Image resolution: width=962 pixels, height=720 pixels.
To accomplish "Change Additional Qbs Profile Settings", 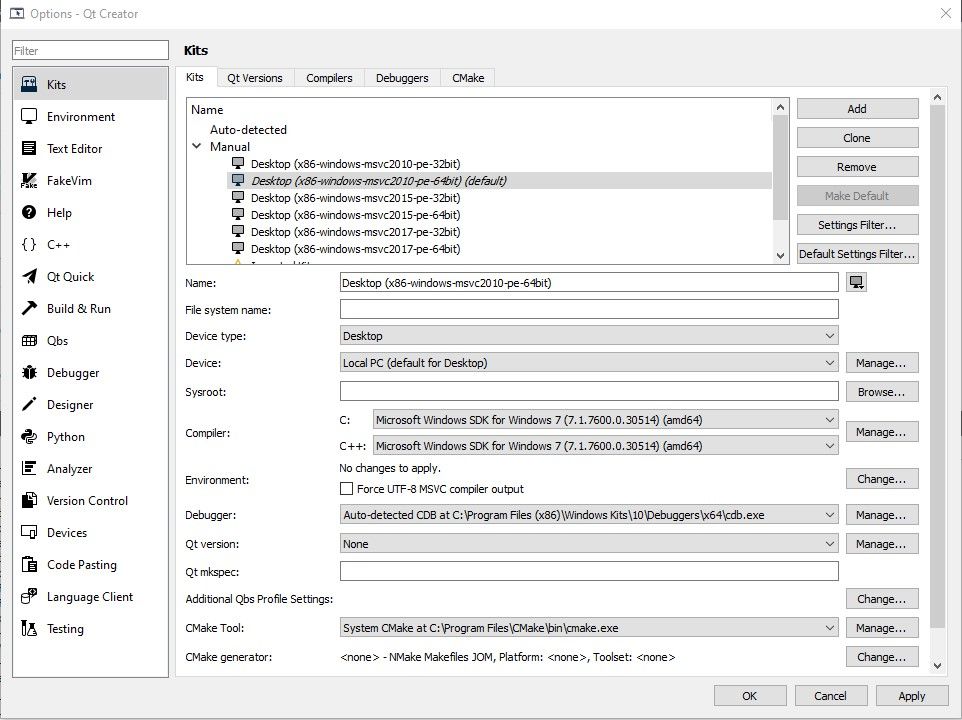I will 882,599.
